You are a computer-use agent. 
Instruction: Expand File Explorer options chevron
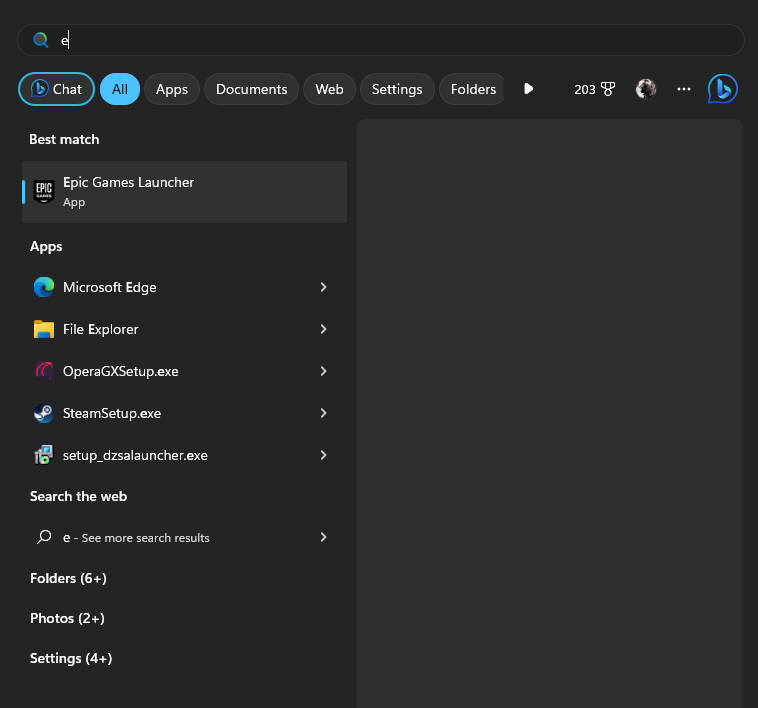[x=323, y=329]
